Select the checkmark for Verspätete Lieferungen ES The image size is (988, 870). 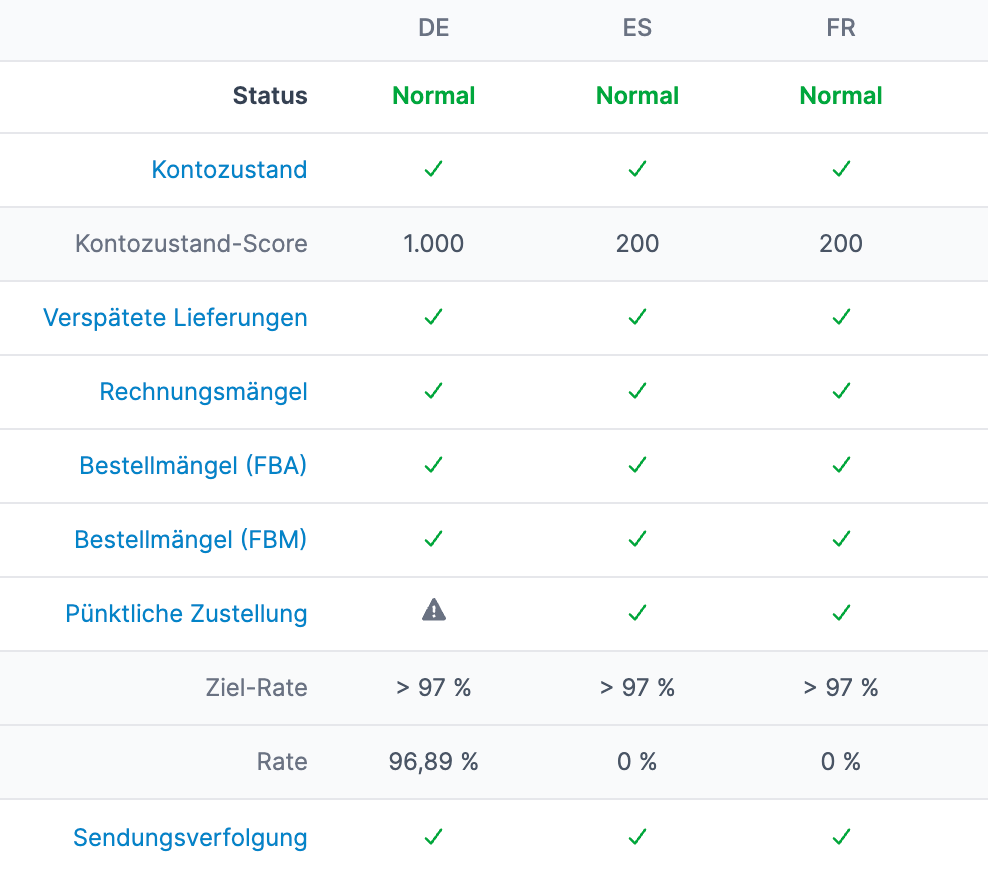[x=637, y=317]
